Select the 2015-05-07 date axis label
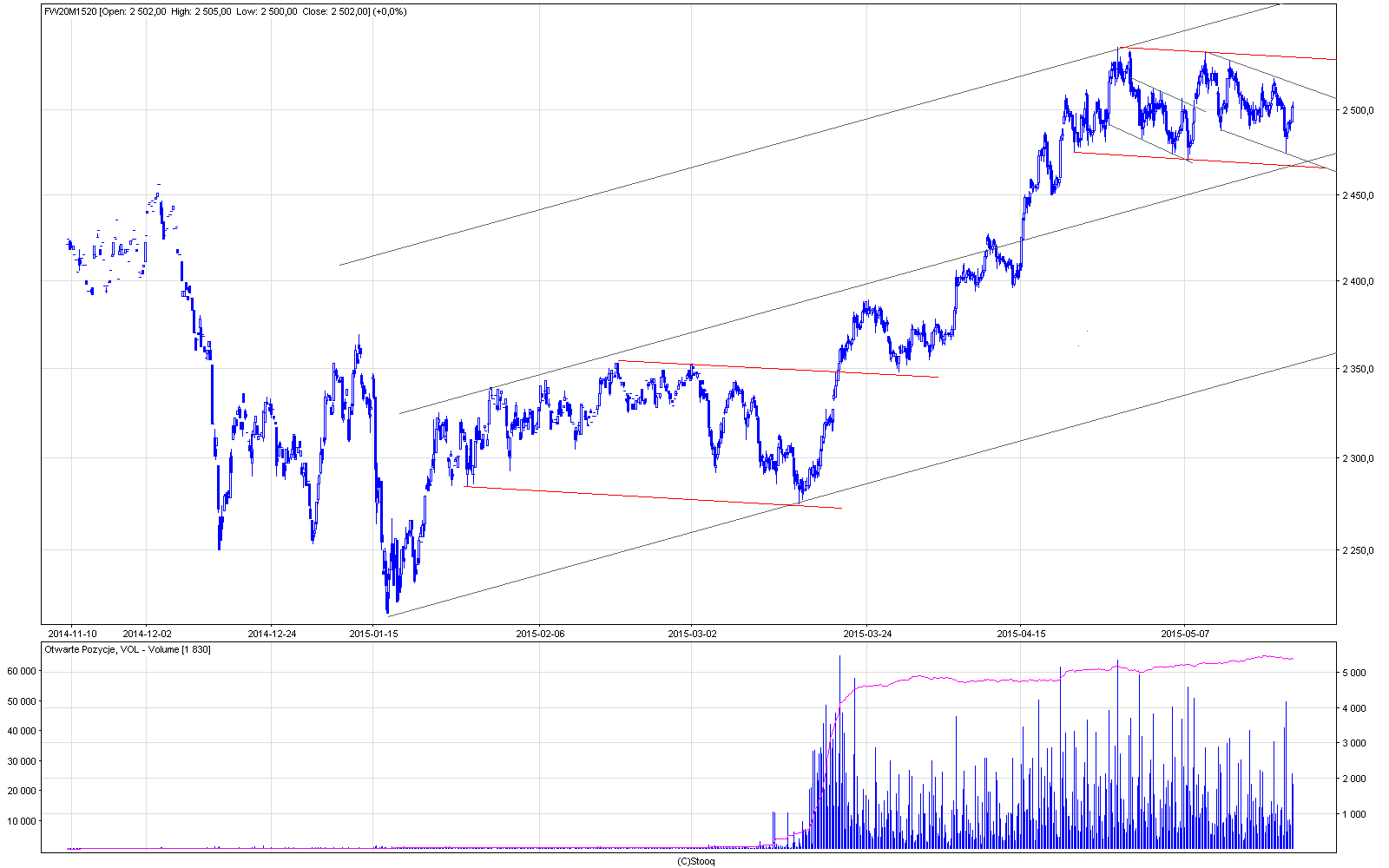 [1185, 634]
